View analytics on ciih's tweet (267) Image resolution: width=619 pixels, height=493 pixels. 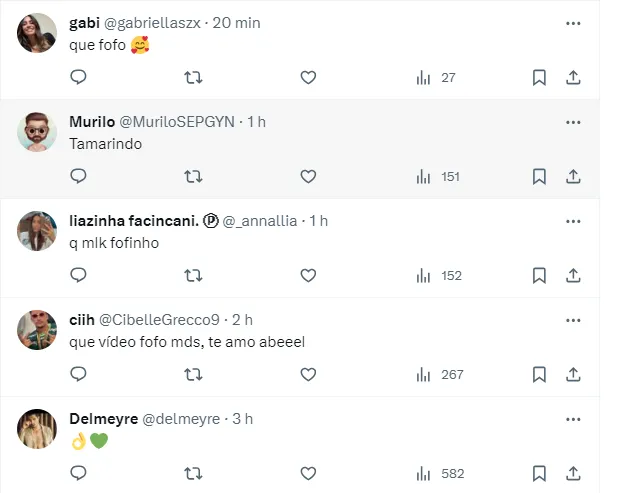tap(439, 374)
